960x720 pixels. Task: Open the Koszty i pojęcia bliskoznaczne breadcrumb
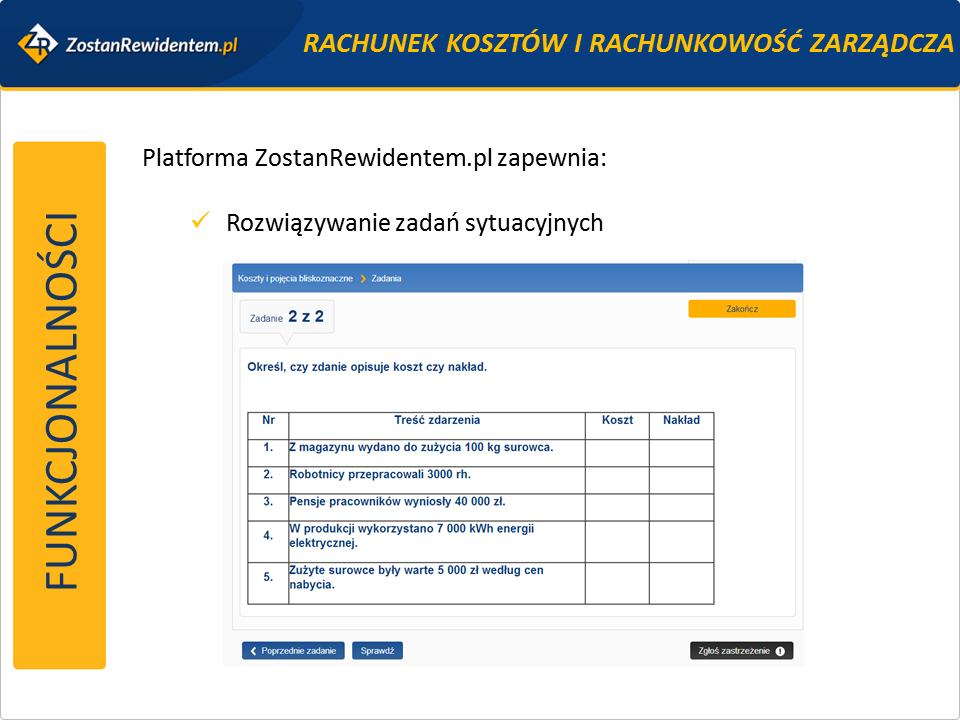[x=295, y=278]
